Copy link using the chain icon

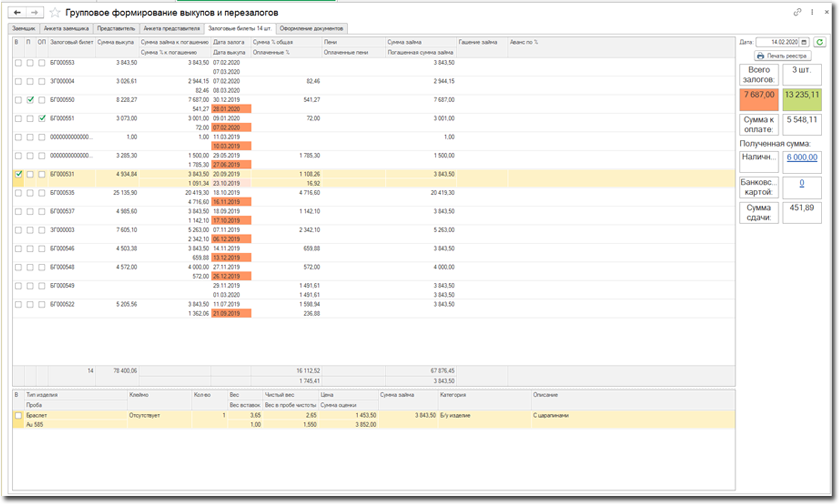[x=797, y=13]
